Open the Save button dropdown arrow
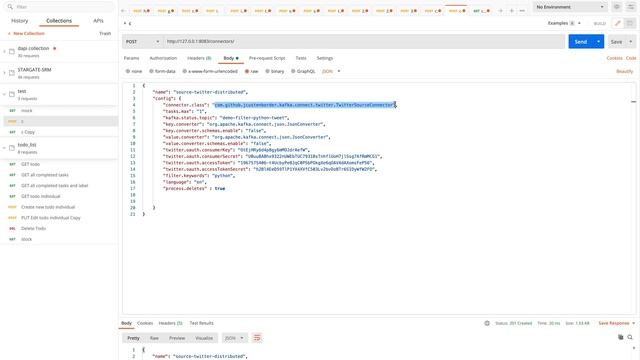 click(x=631, y=42)
